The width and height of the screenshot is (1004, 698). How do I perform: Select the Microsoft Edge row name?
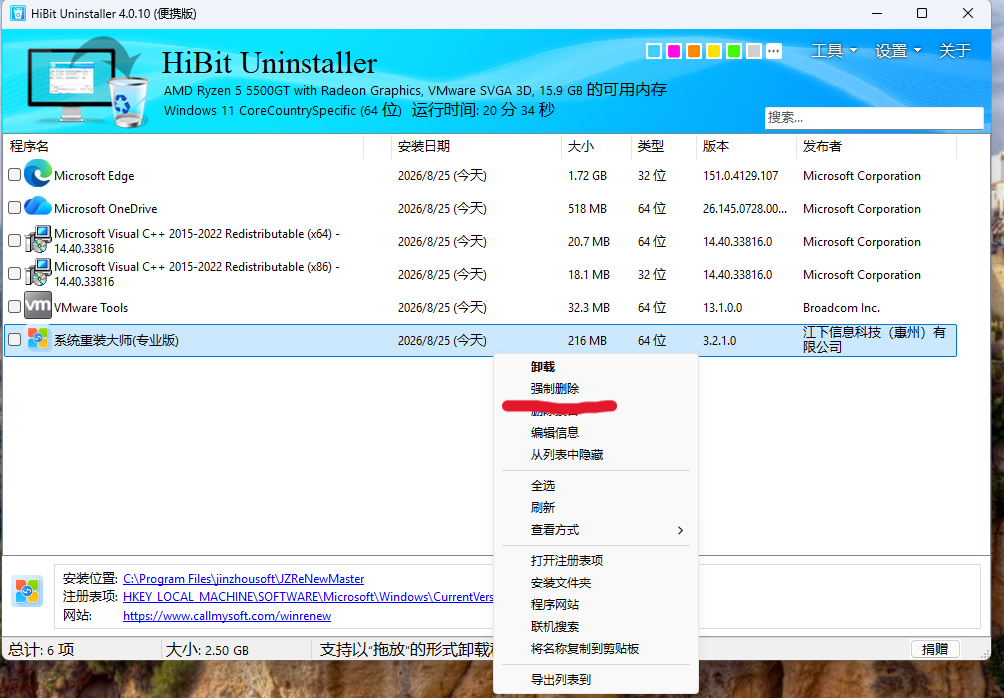click(x=94, y=175)
